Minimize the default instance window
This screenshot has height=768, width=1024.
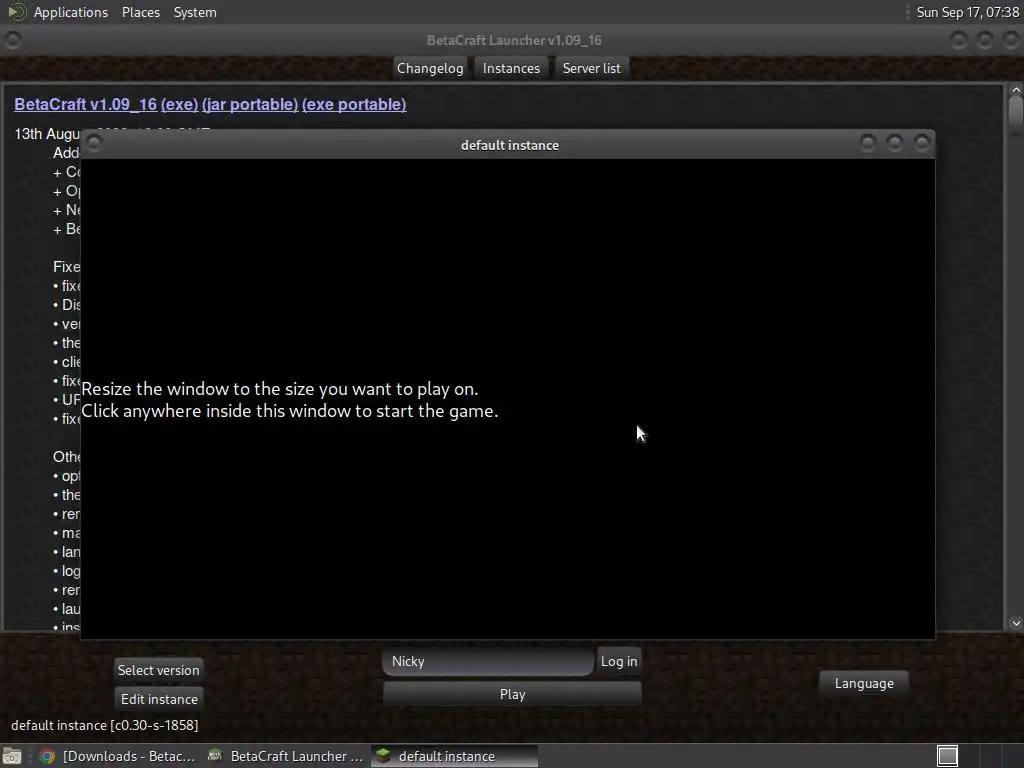pyautogui.click(x=868, y=143)
